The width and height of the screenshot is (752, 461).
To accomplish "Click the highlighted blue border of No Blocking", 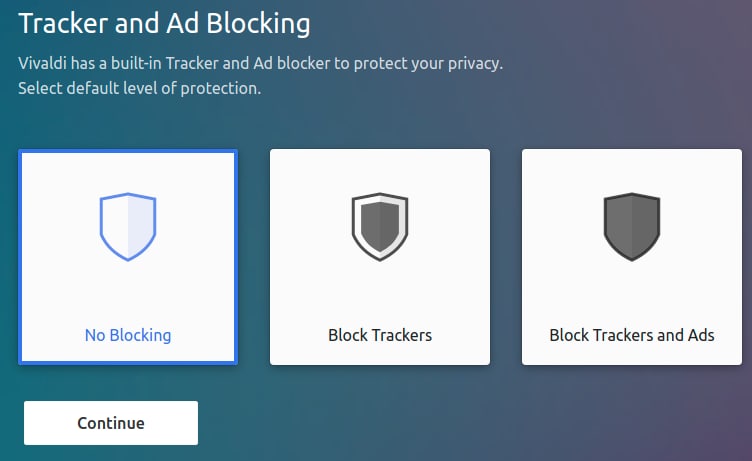I will coord(20,257).
